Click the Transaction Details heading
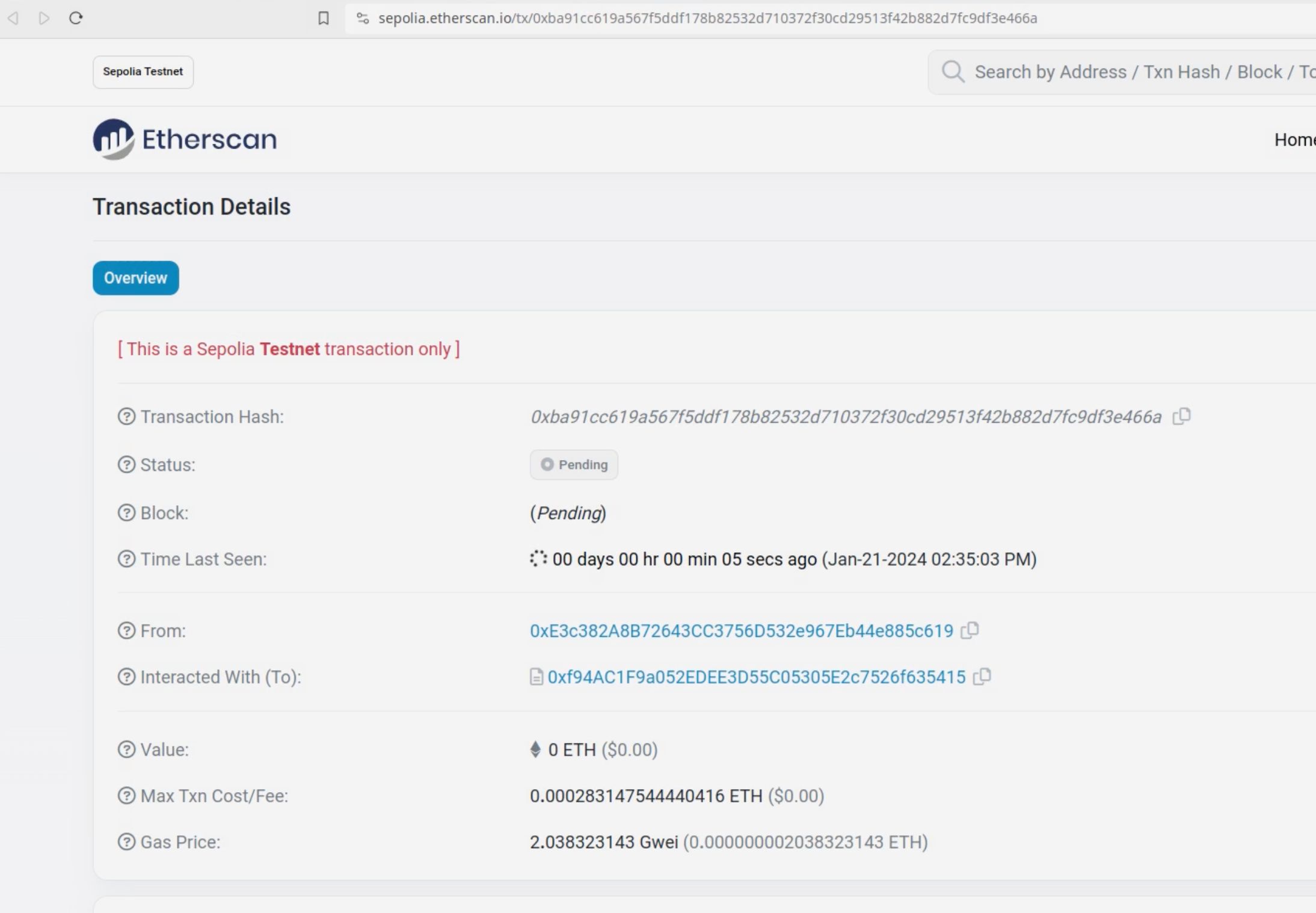Image resolution: width=1316 pixels, height=913 pixels. pos(191,207)
